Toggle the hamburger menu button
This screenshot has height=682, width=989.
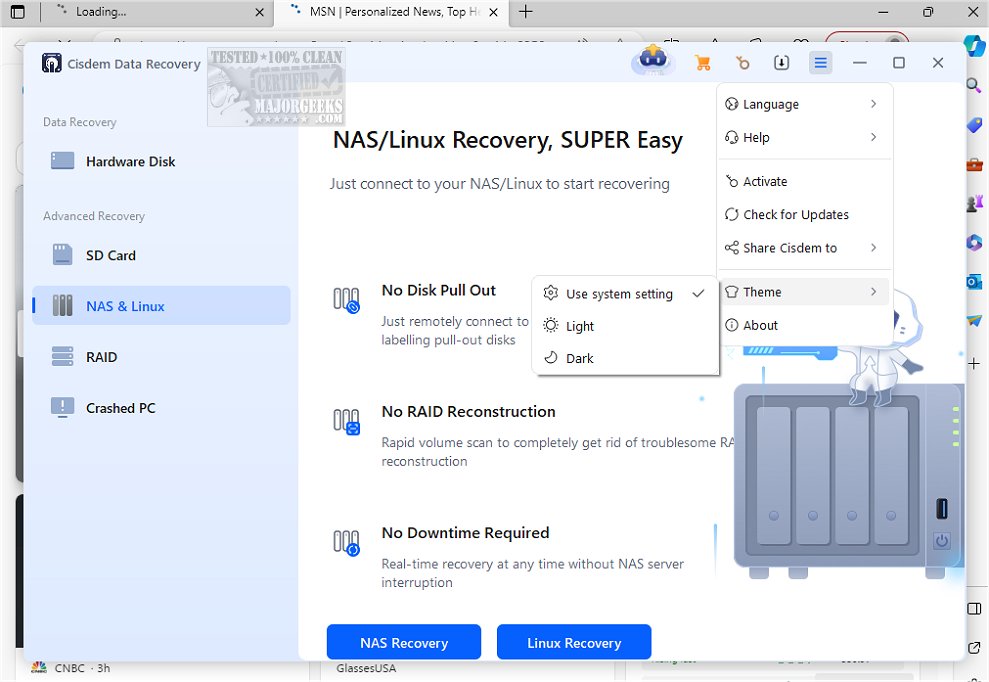coord(820,62)
